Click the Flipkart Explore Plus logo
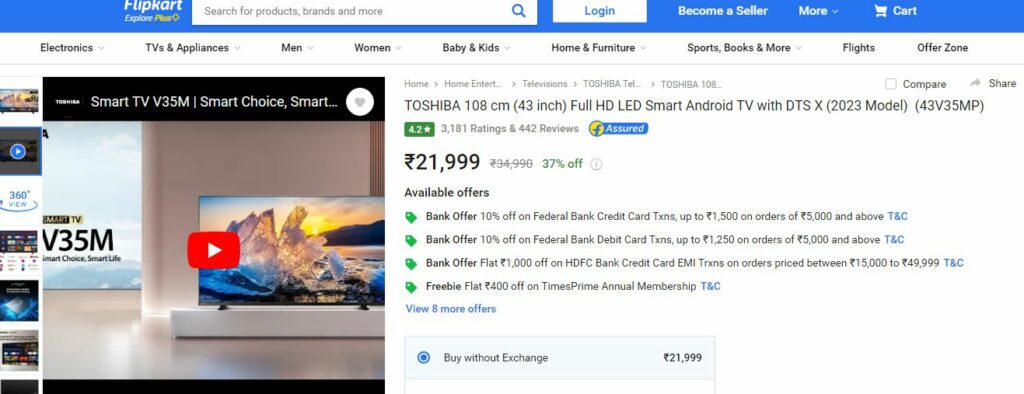Viewport: 1024px width, 394px height. pos(152,11)
